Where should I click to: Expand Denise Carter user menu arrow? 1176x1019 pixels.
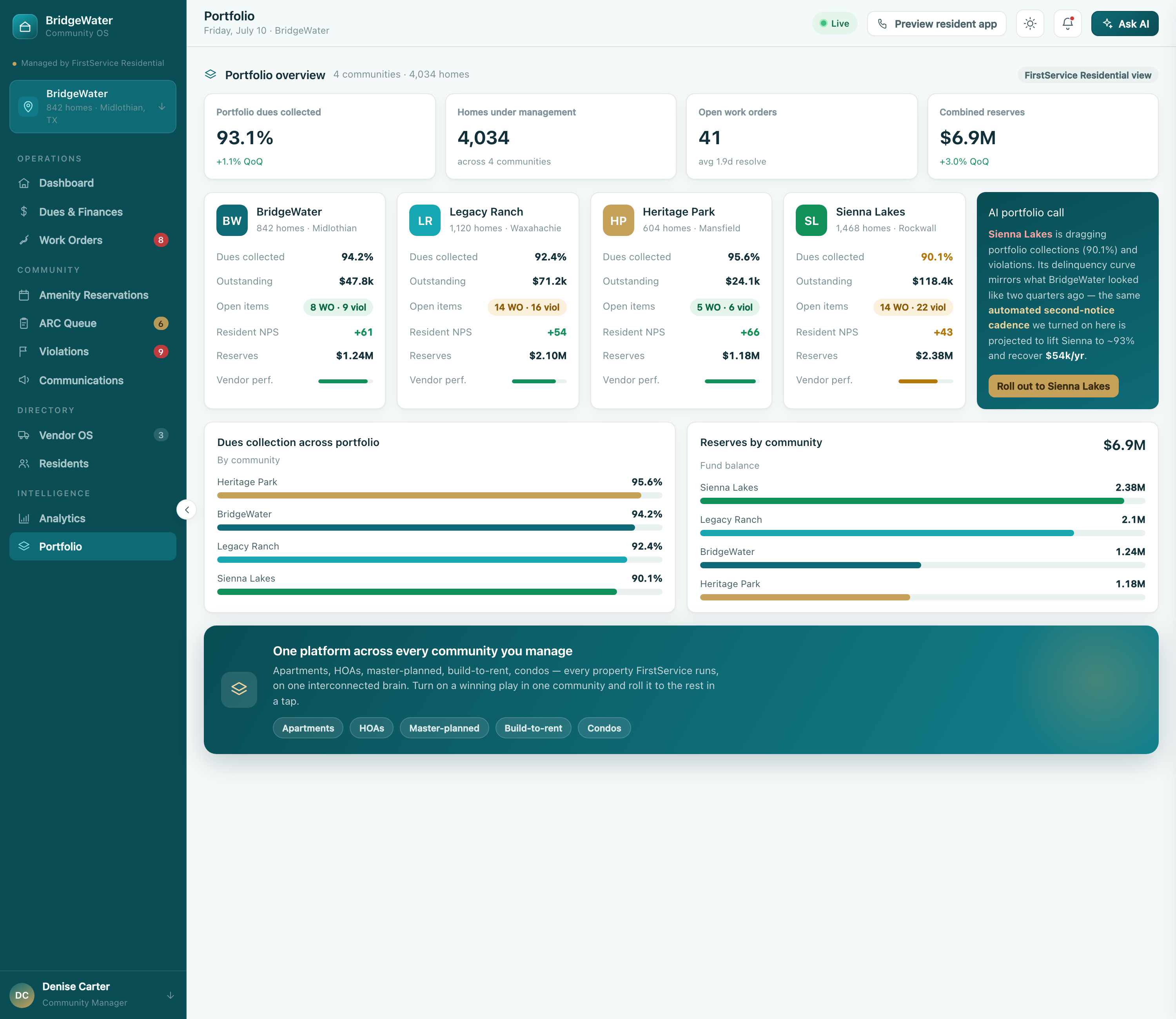(x=171, y=995)
